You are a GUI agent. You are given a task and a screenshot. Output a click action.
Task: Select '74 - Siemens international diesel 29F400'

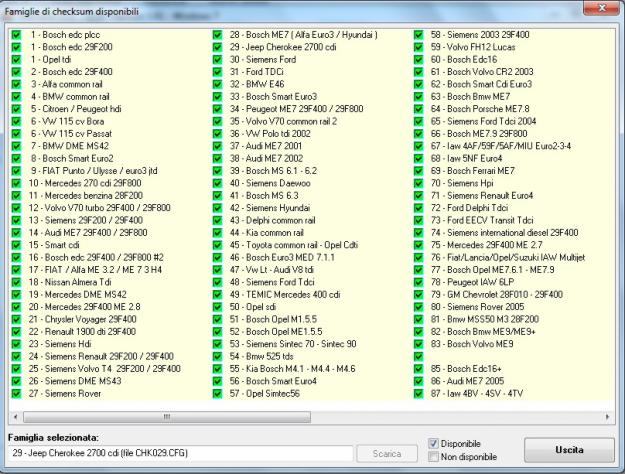coord(504,232)
